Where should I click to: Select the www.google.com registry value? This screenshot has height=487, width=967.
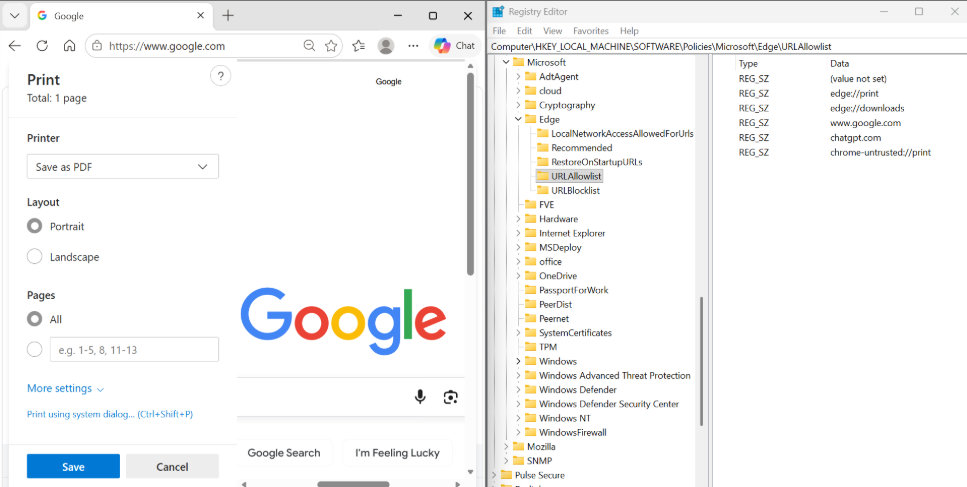865,123
